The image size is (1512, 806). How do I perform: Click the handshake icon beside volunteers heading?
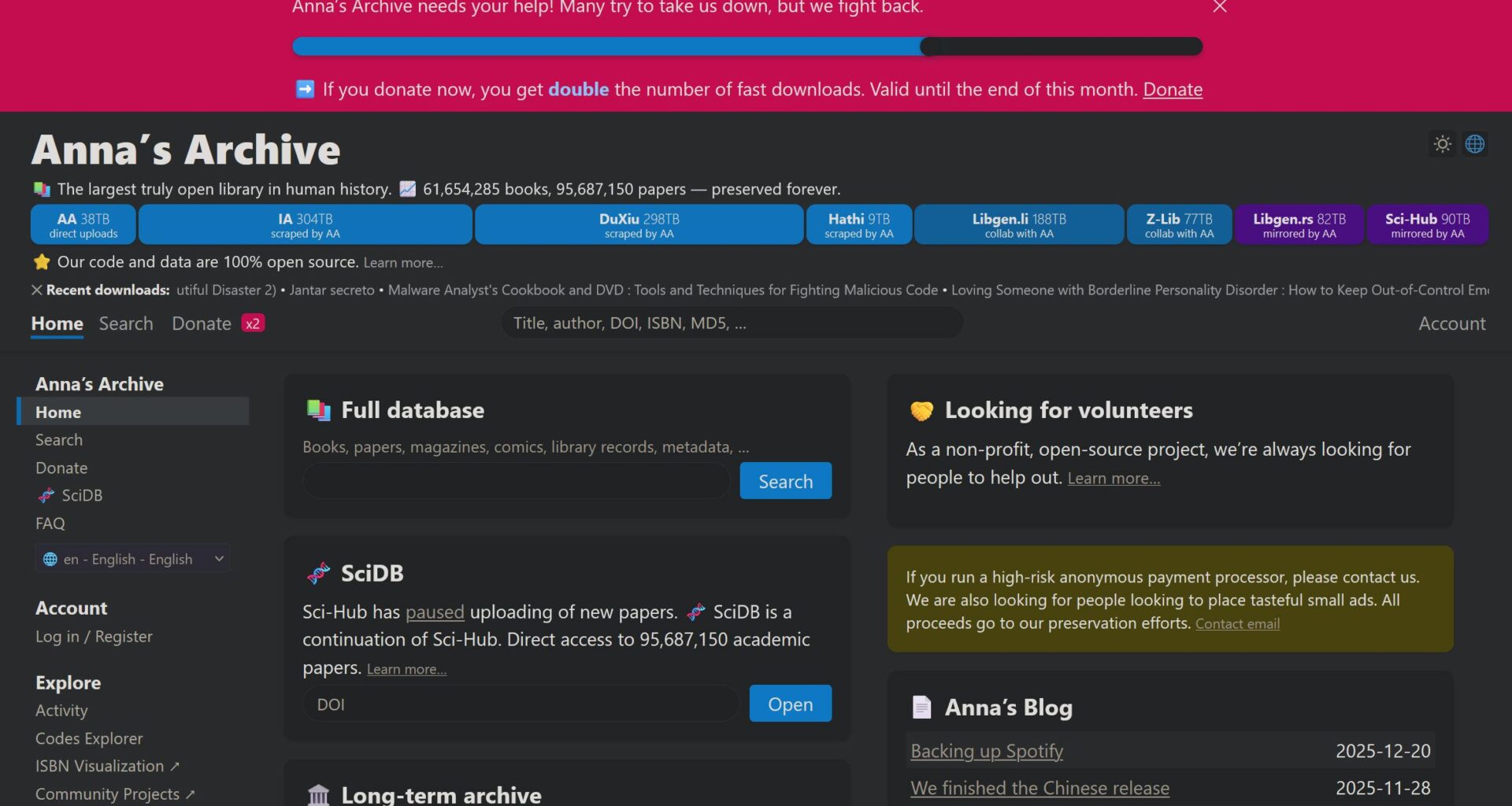pos(921,410)
